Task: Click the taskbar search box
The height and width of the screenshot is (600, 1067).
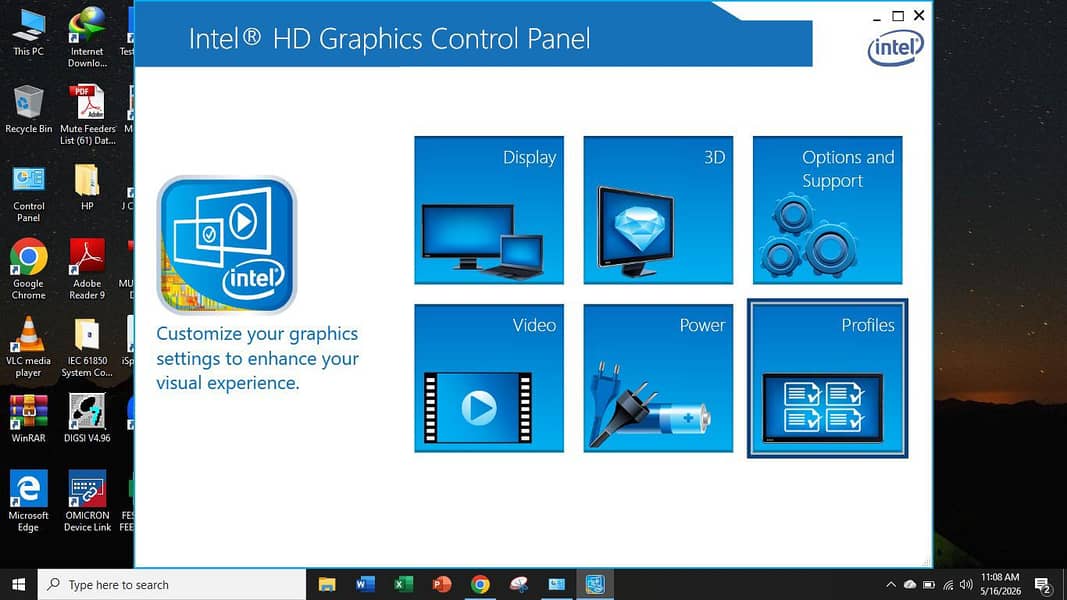Action: pos(171,584)
